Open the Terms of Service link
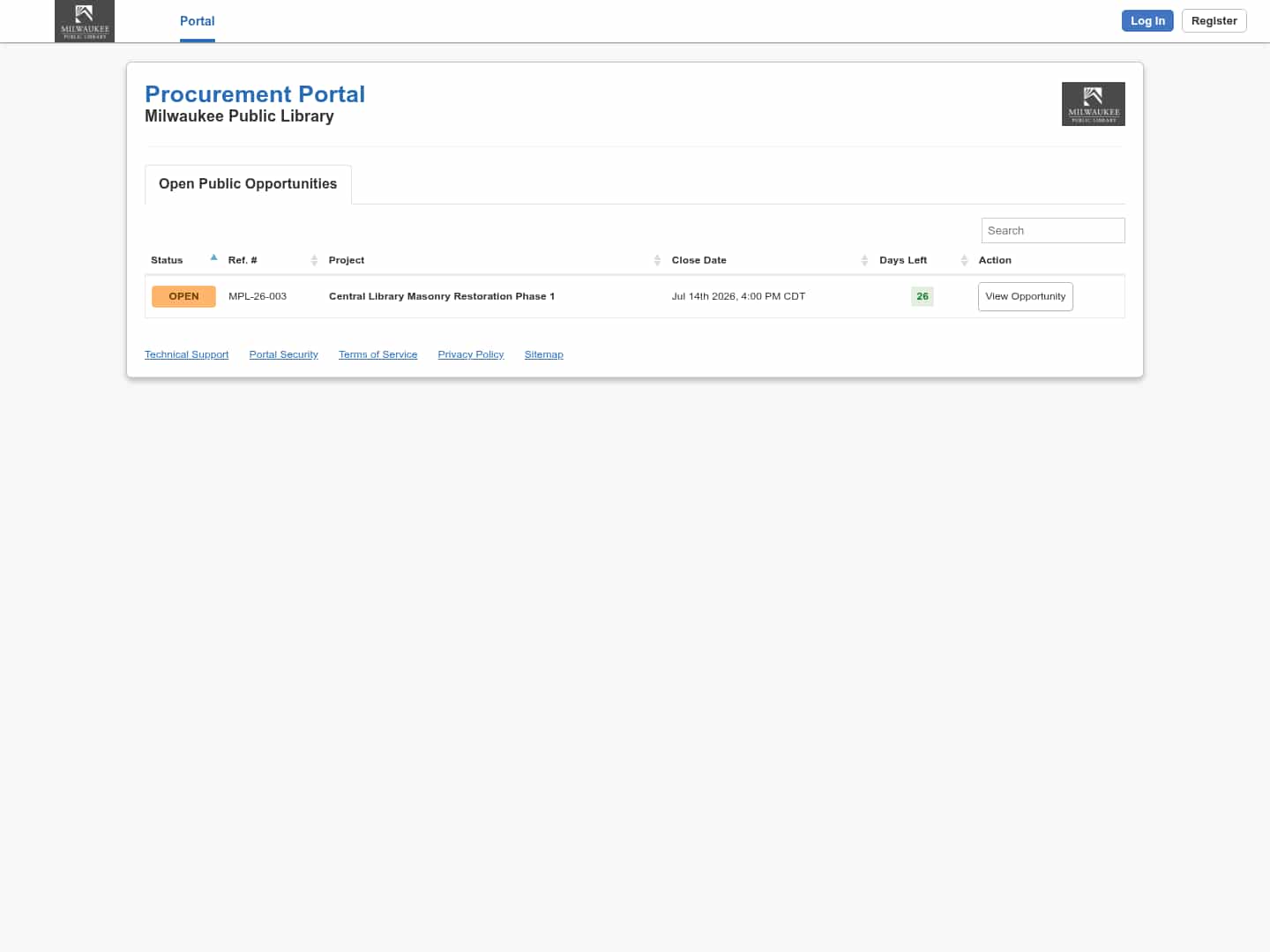This screenshot has width=1270, height=952. pyautogui.click(x=377, y=354)
